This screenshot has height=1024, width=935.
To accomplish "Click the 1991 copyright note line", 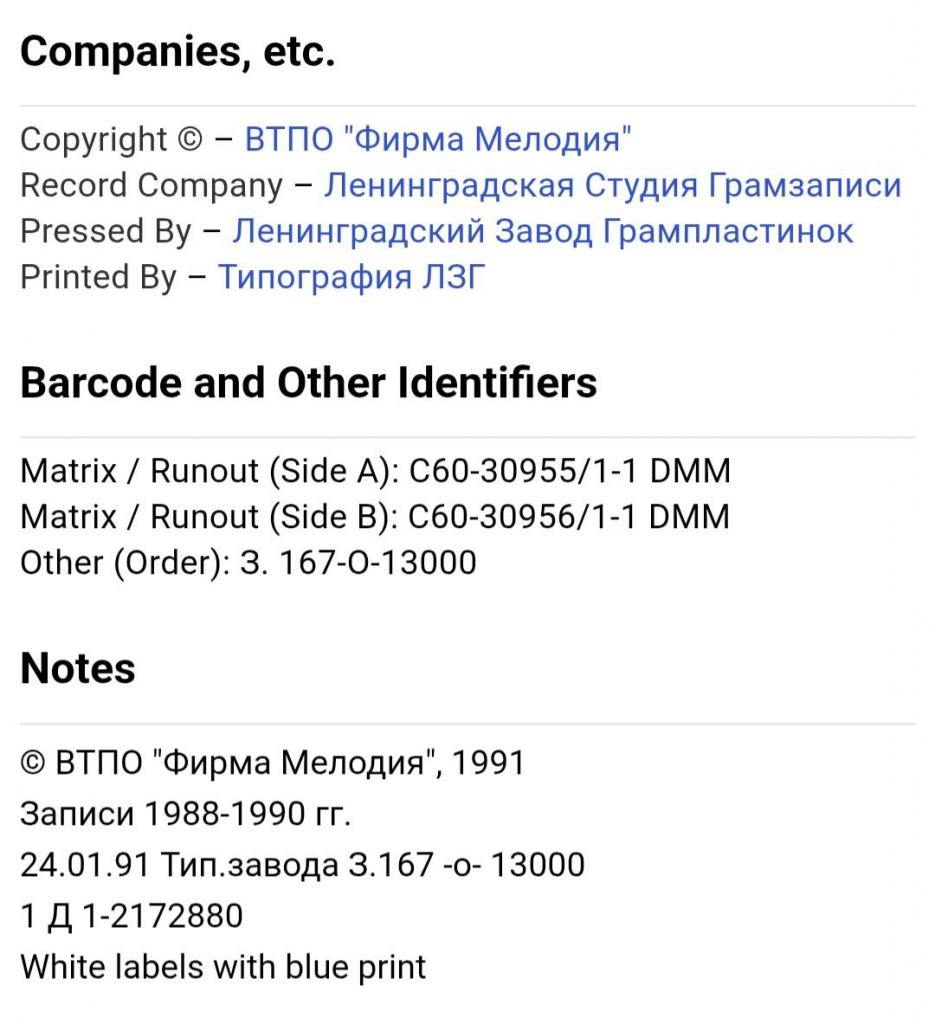I will coord(272,763).
